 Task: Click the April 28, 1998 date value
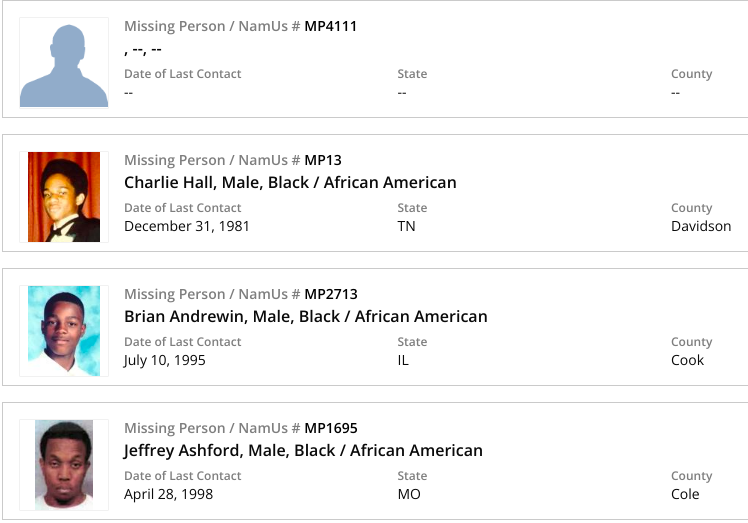(168, 494)
